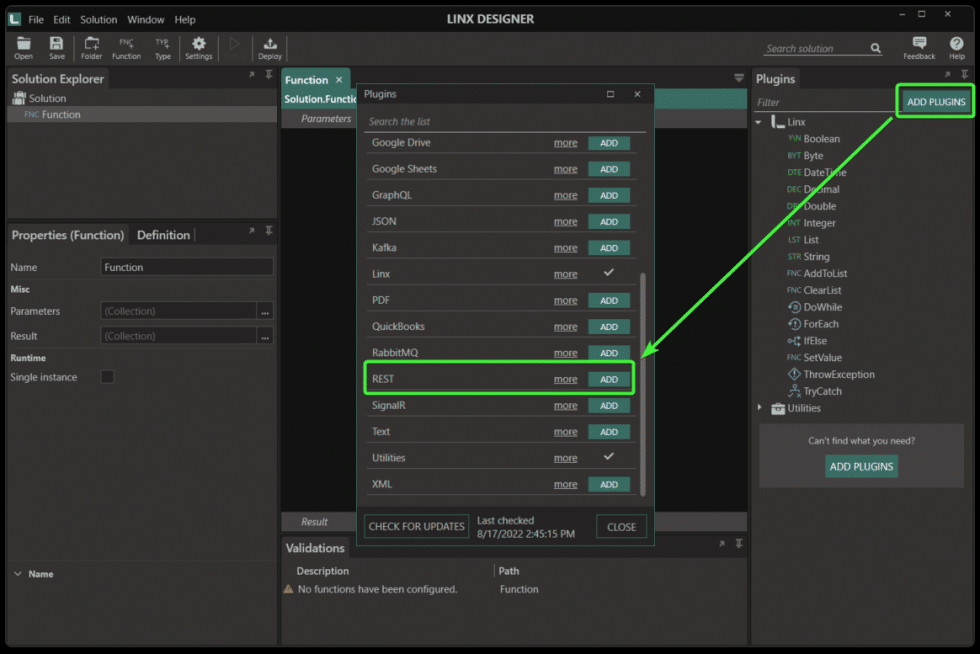Image resolution: width=980 pixels, height=654 pixels.
Task: Collapse the Linx plugin tree node
Action: tap(759, 122)
